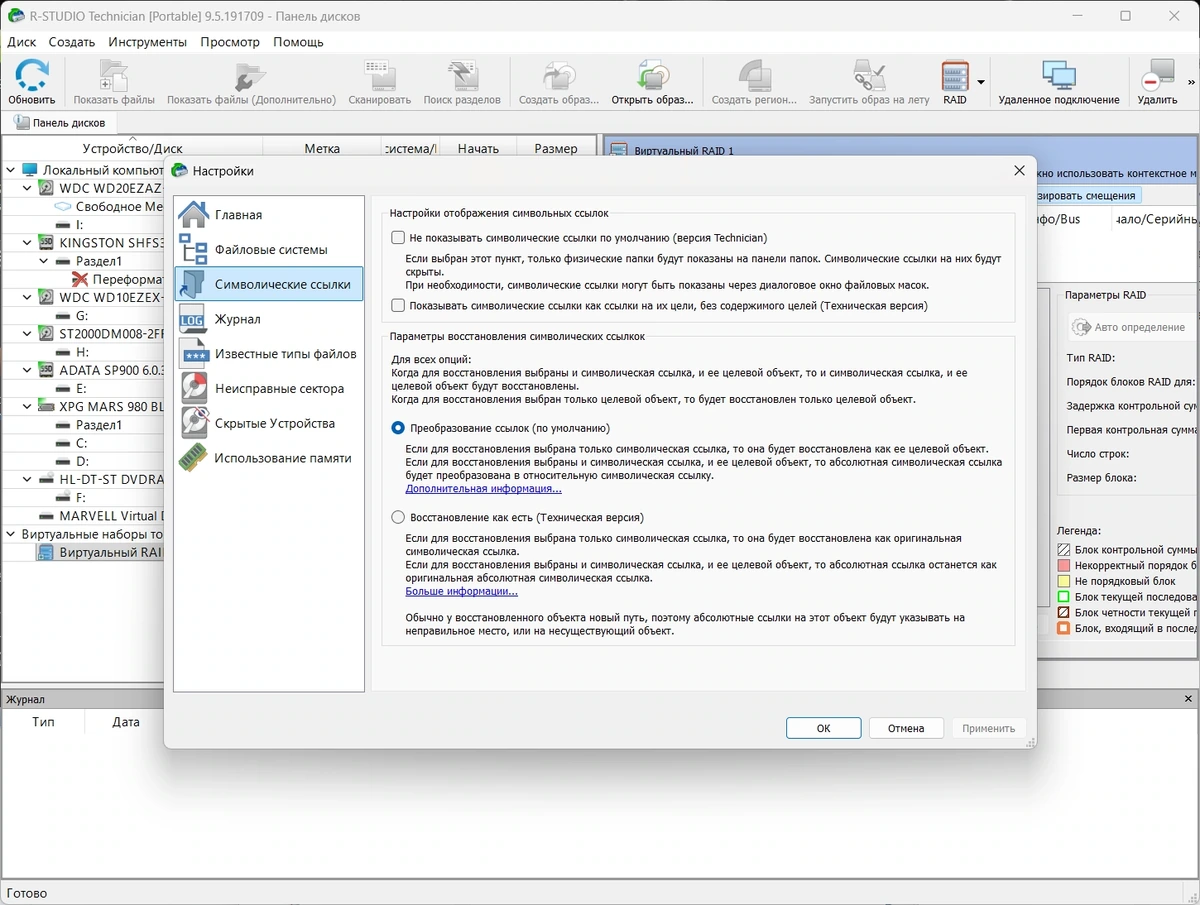Collapse the WDC WD10EZEX disk node

28,297
